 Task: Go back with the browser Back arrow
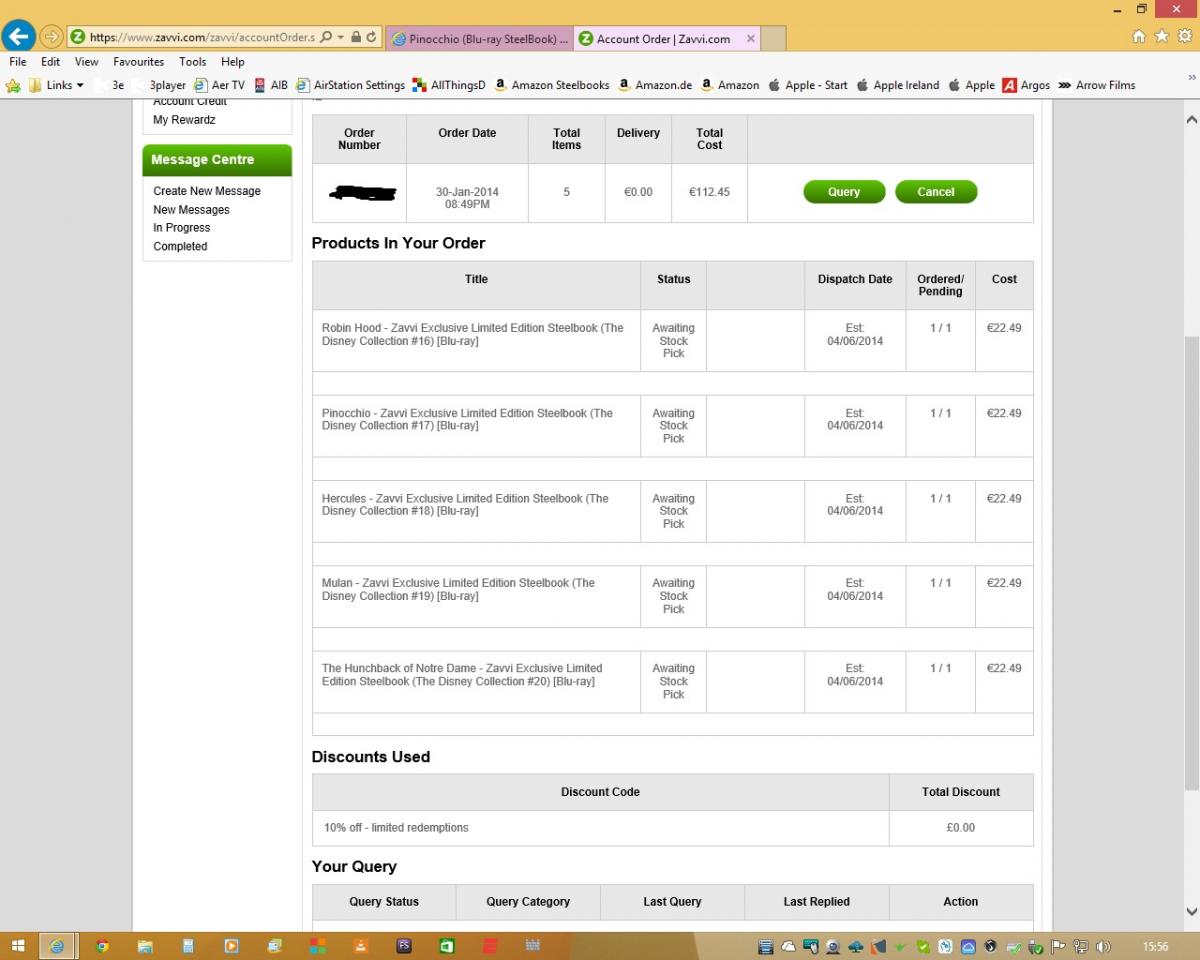click(x=18, y=37)
